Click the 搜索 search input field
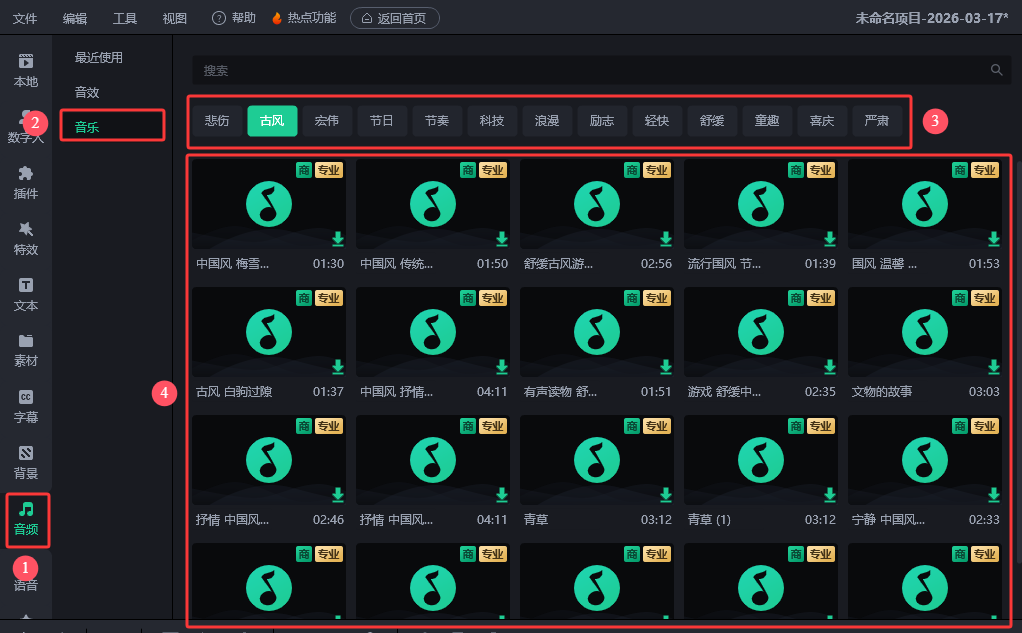The height and width of the screenshot is (633, 1022). [x=590, y=70]
